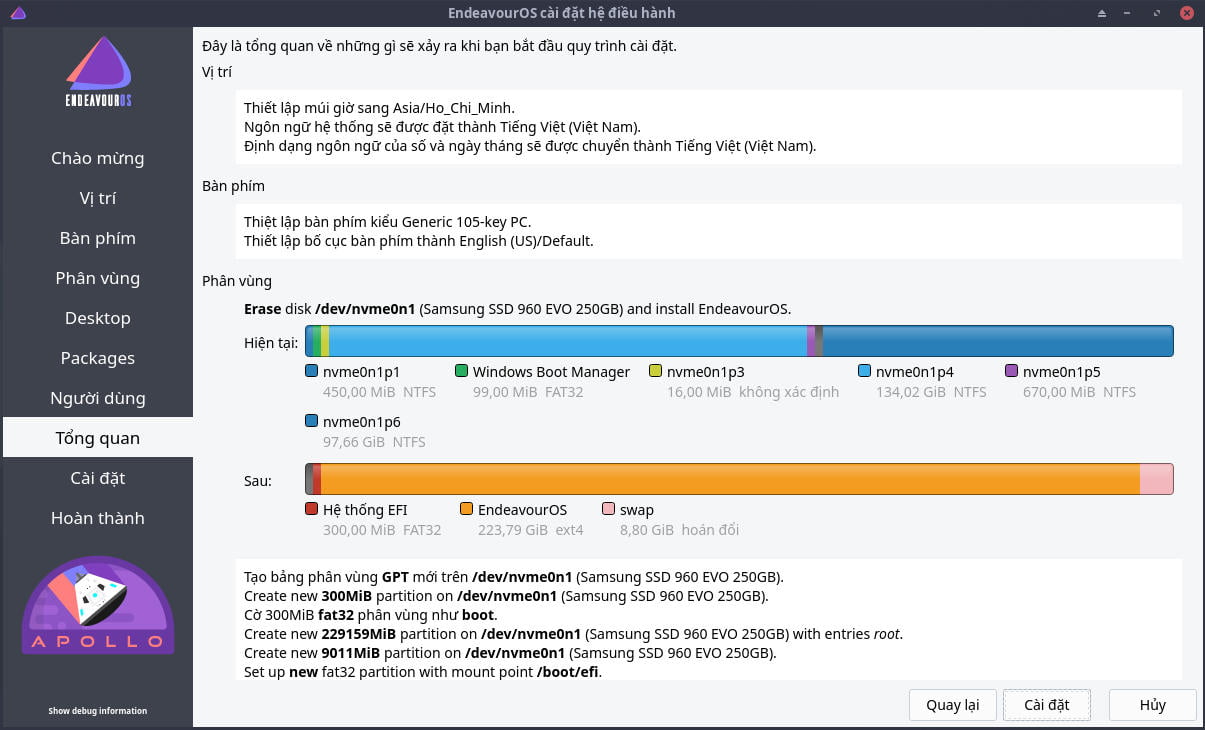
Task: Click Show debug information link
Action: (98, 711)
